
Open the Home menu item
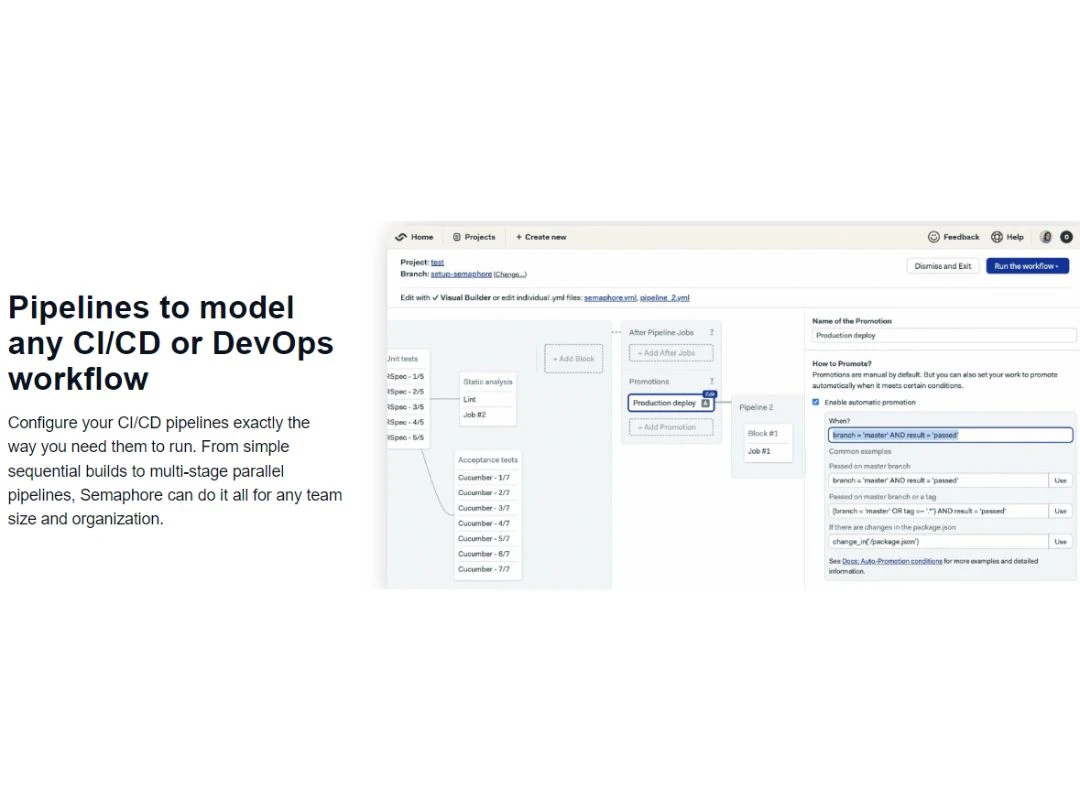(x=422, y=237)
